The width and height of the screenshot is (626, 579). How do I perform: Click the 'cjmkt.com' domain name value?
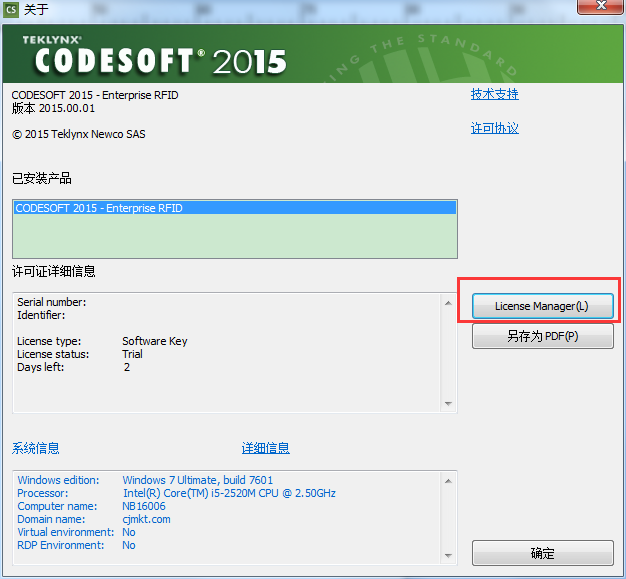[x=146, y=520]
